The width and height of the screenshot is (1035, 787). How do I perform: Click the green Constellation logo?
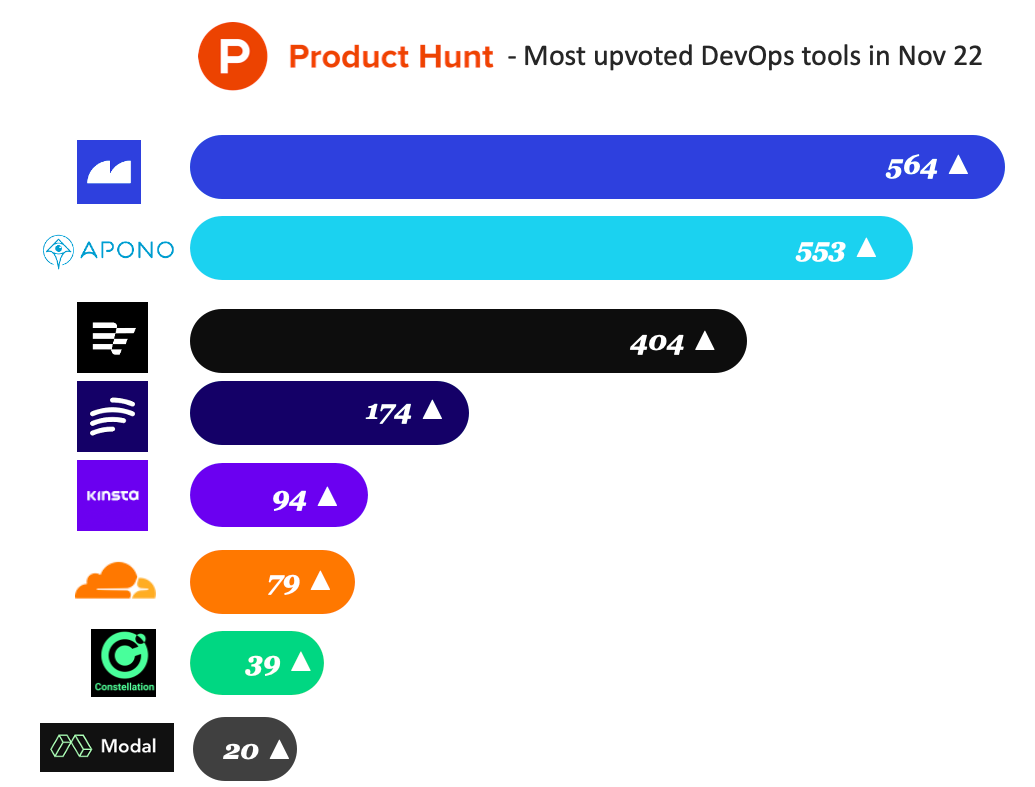pos(124,661)
